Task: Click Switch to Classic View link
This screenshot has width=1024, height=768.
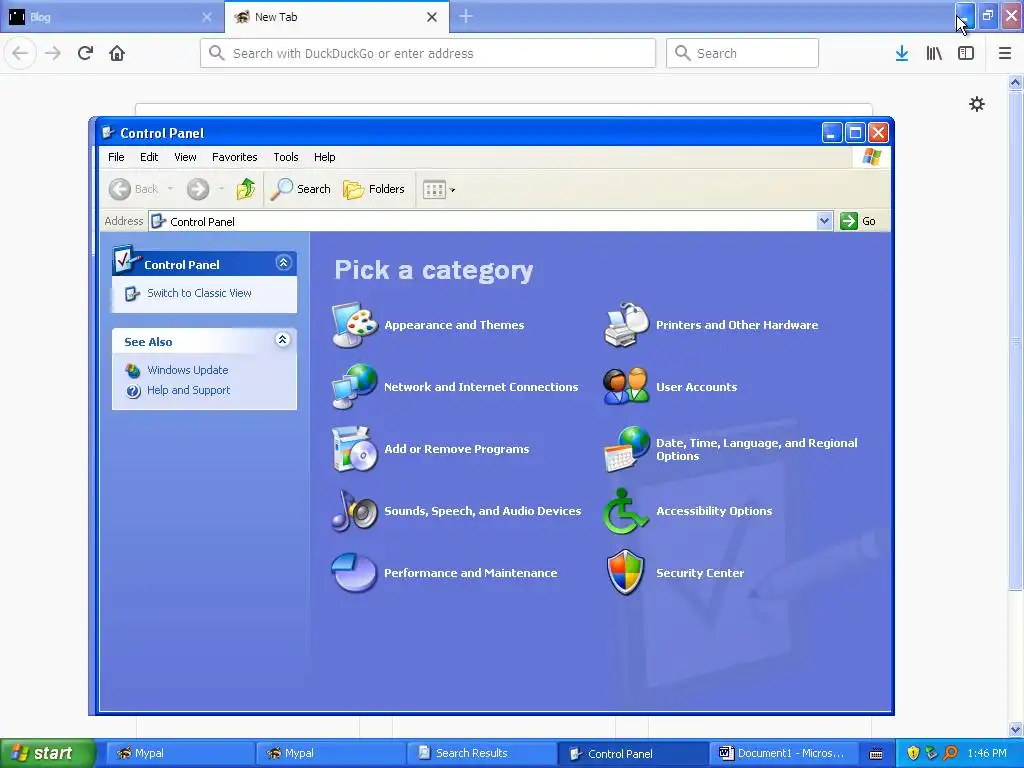Action: pyautogui.click(x=199, y=293)
